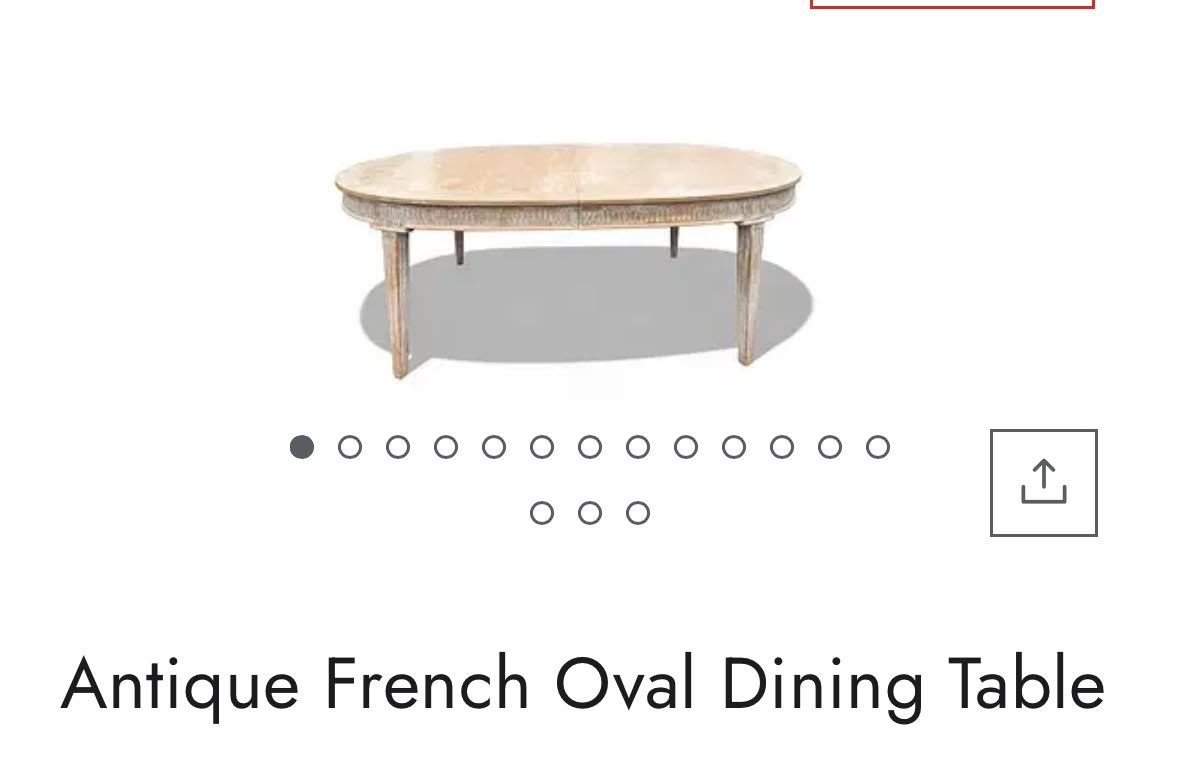Select the eighth carousel dot

point(638,447)
